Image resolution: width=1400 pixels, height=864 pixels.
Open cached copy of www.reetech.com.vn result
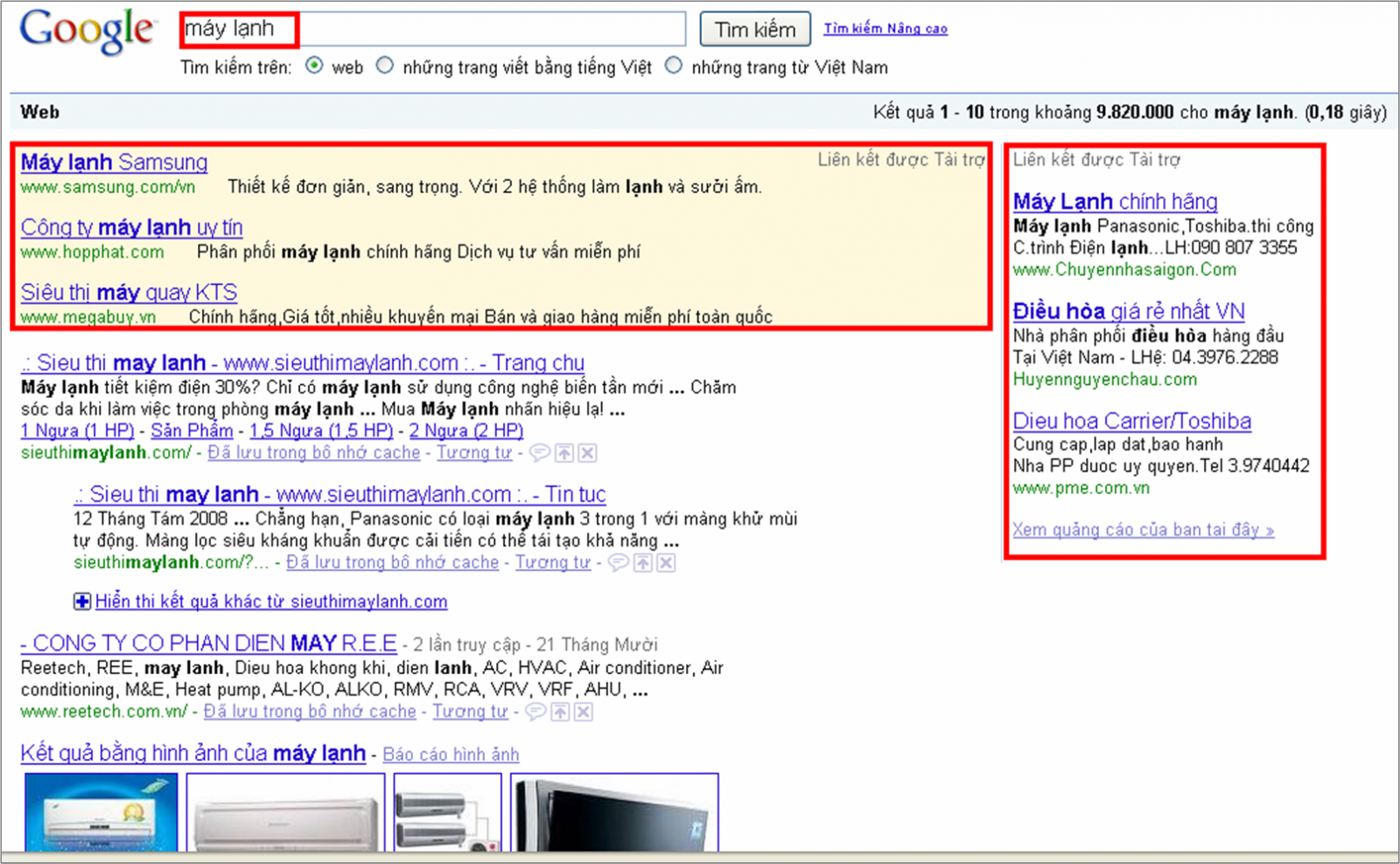(x=310, y=712)
